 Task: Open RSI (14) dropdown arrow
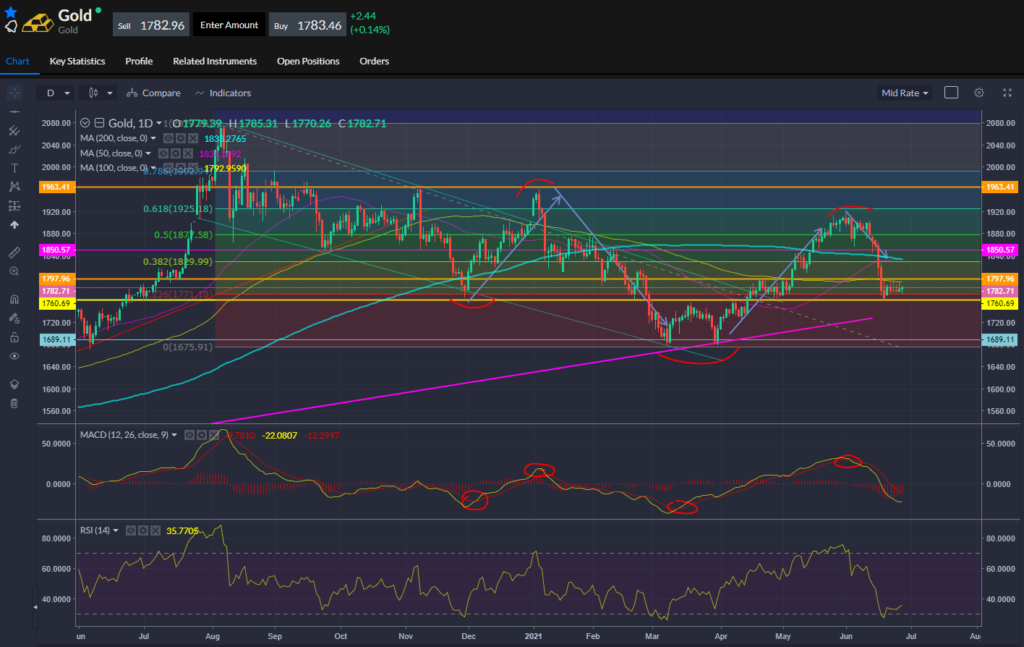tap(116, 531)
